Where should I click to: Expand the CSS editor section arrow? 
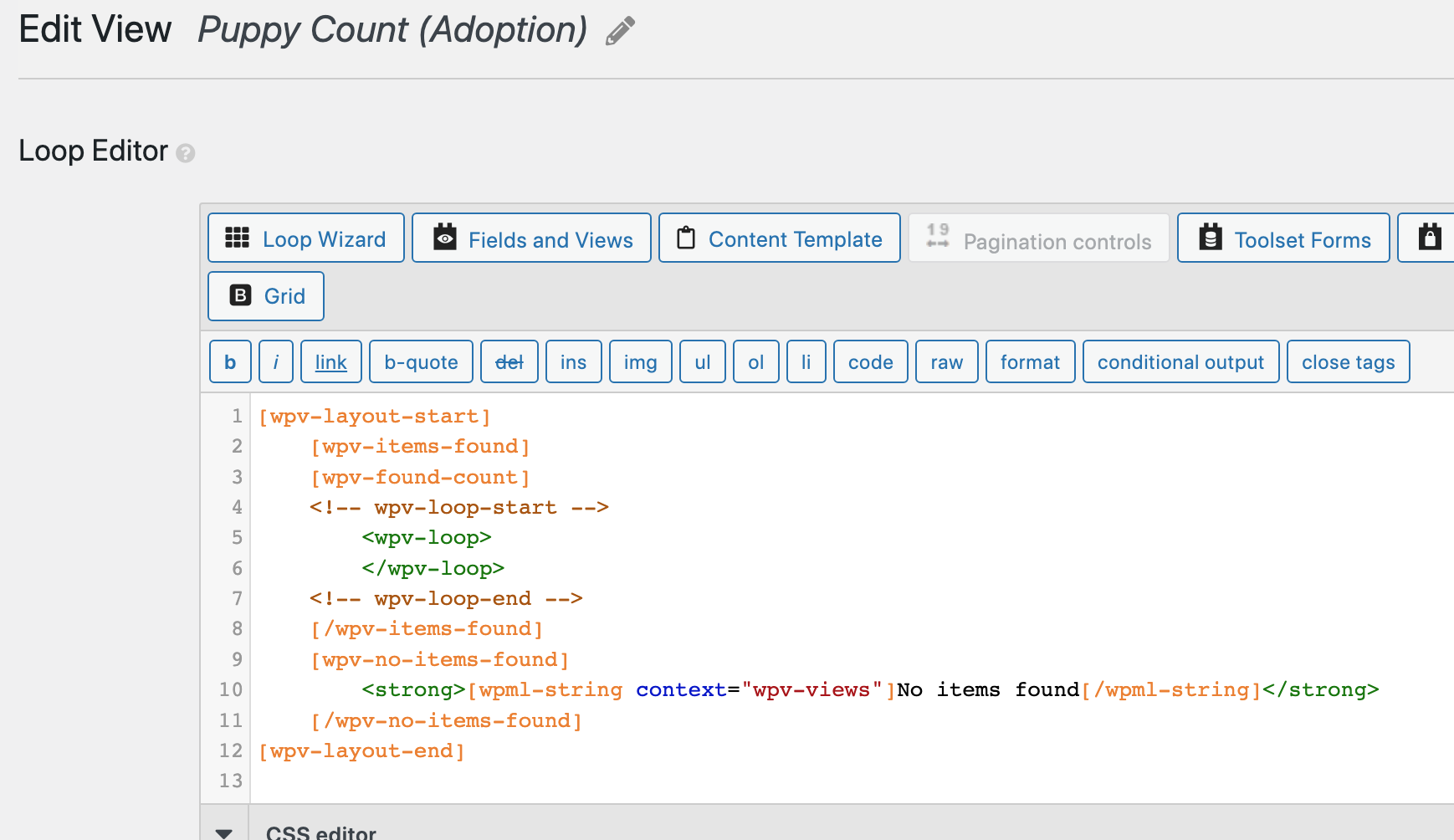[223, 832]
